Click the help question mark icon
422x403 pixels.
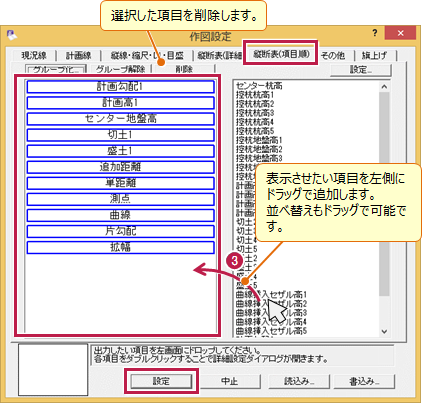375,33
